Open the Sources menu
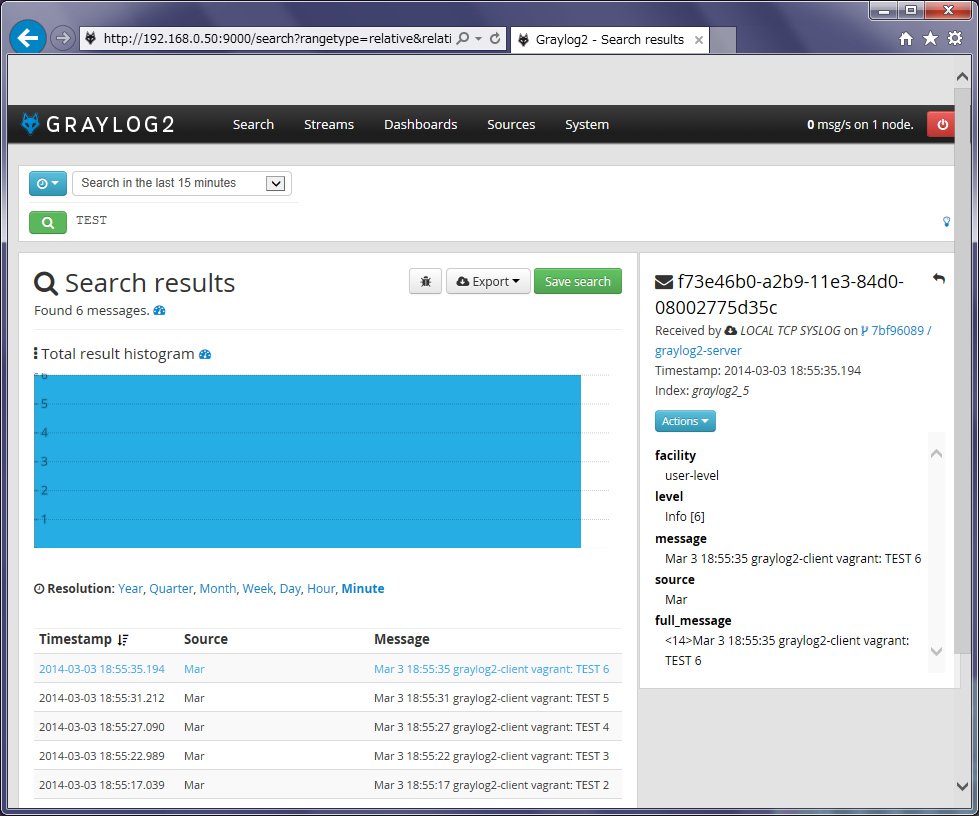979x816 pixels. click(511, 124)
